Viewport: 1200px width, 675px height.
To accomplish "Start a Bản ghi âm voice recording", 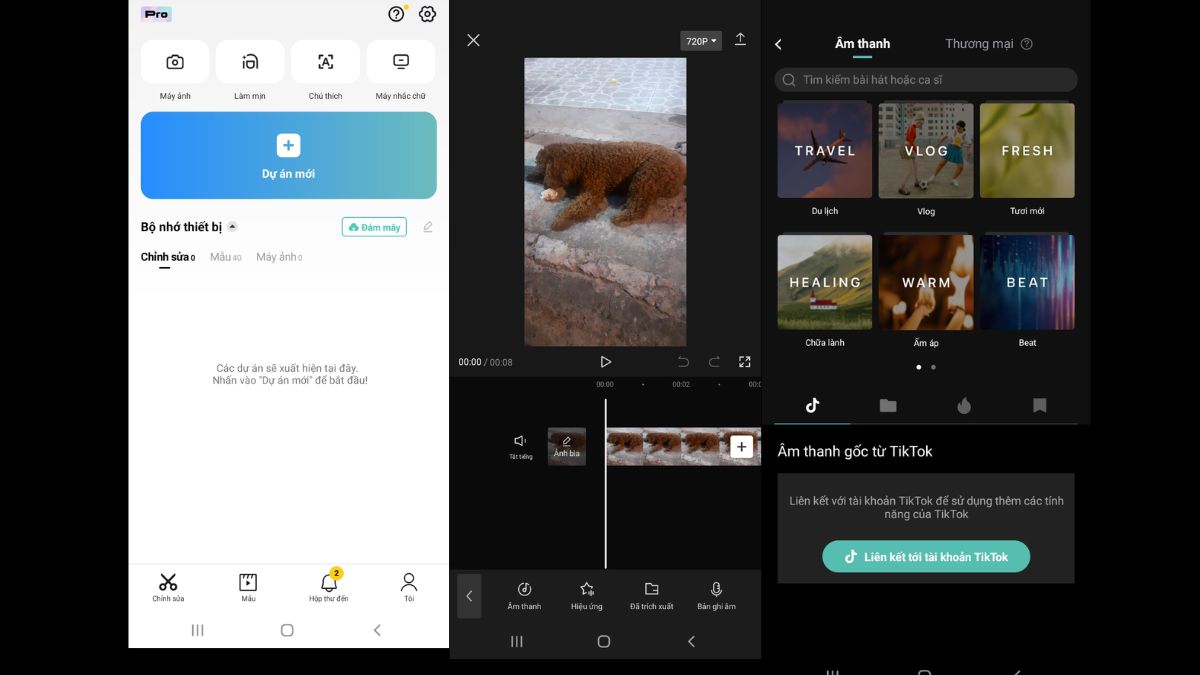I will (x=716, y=596).
